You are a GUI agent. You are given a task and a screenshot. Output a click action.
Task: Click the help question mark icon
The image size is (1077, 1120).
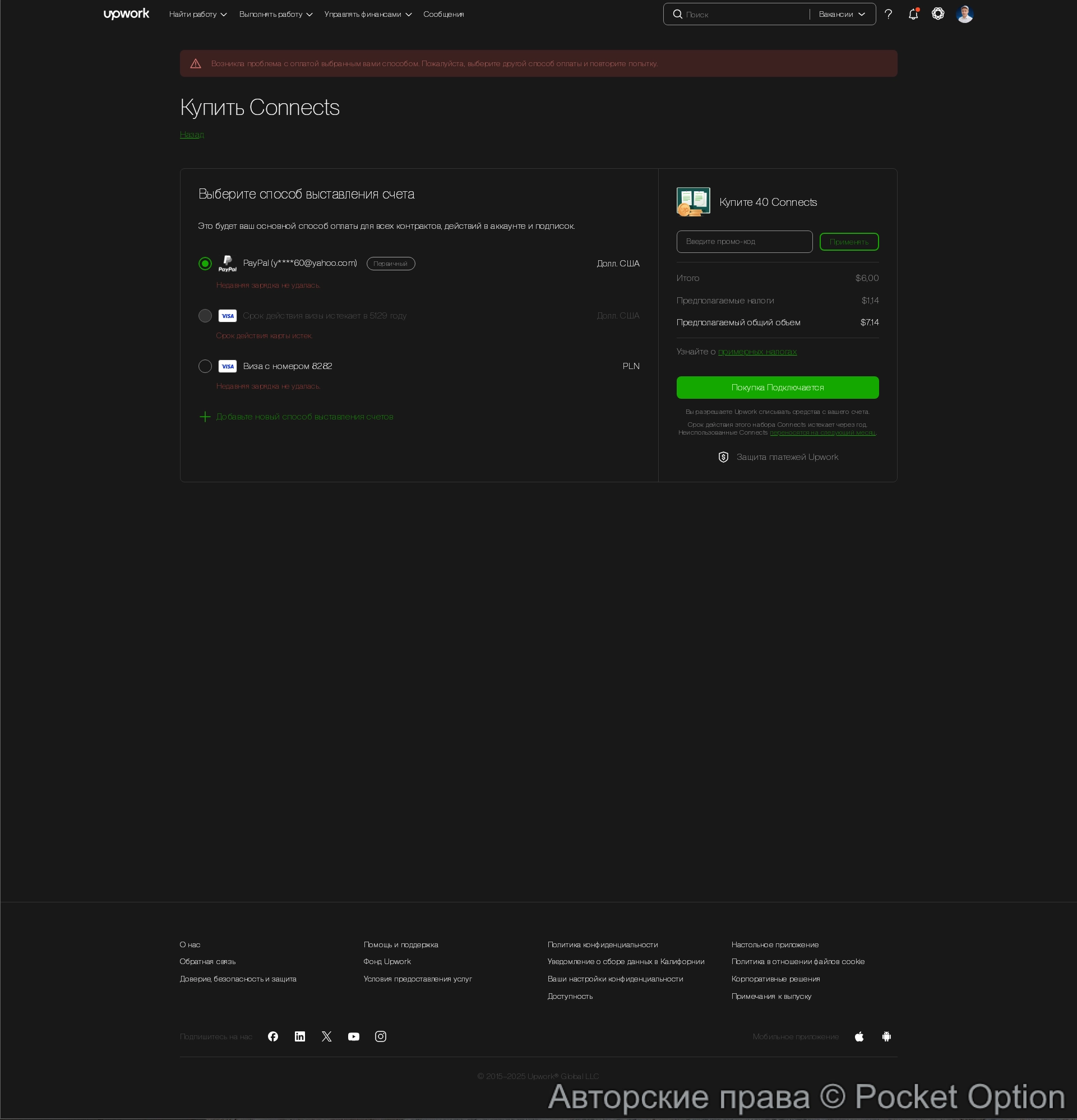[888, 14]
